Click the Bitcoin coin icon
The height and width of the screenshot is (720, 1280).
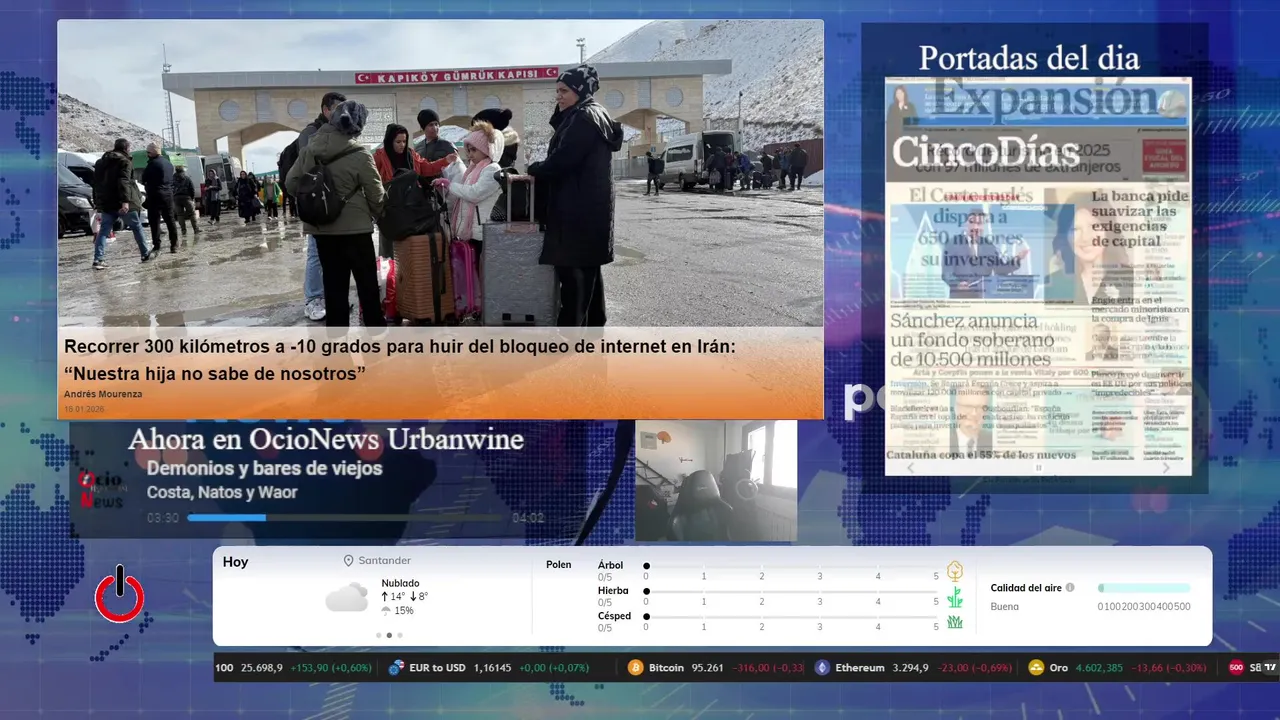tap(635, 668)
